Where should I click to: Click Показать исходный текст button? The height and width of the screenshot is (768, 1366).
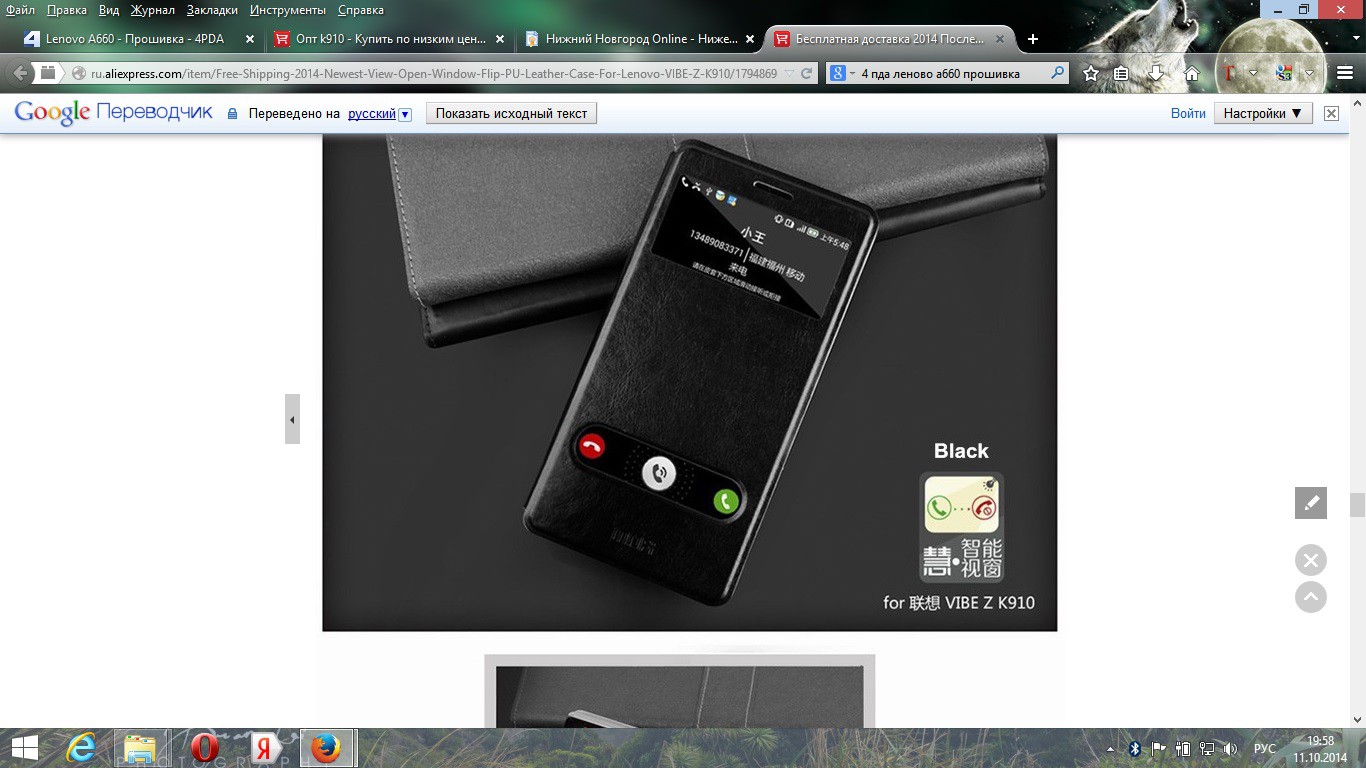click(511, 113)
